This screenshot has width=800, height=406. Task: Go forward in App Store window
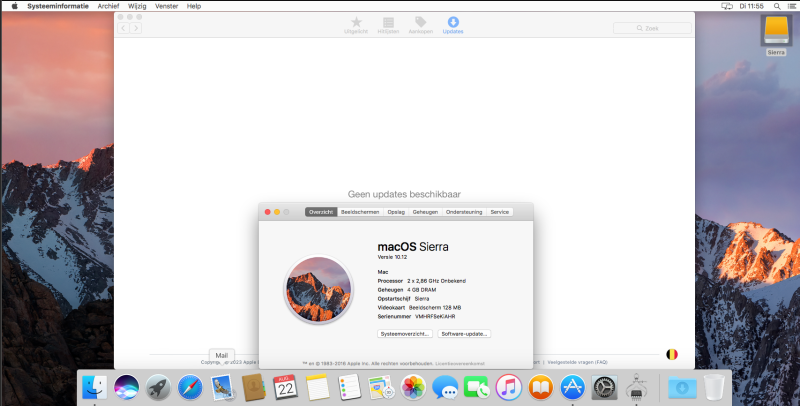[x=136, y=28]
